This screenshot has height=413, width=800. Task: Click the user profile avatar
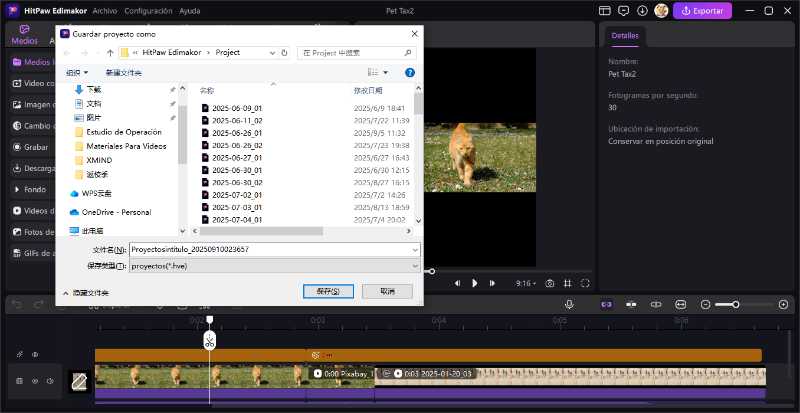[x=661, y=10]
